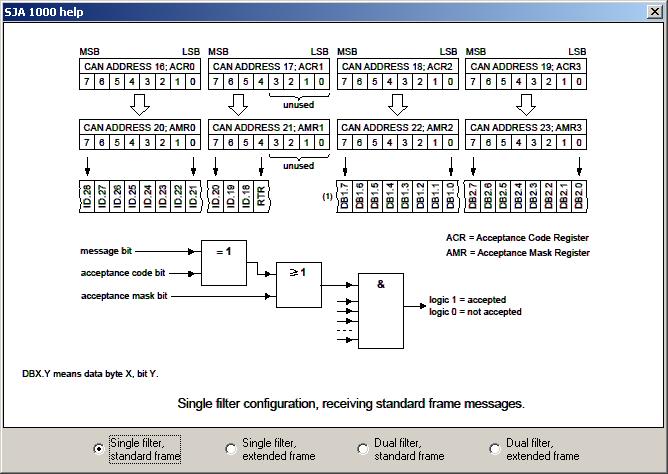Click 'ACR = Acceptance Code Register' legend

[517, 238]
